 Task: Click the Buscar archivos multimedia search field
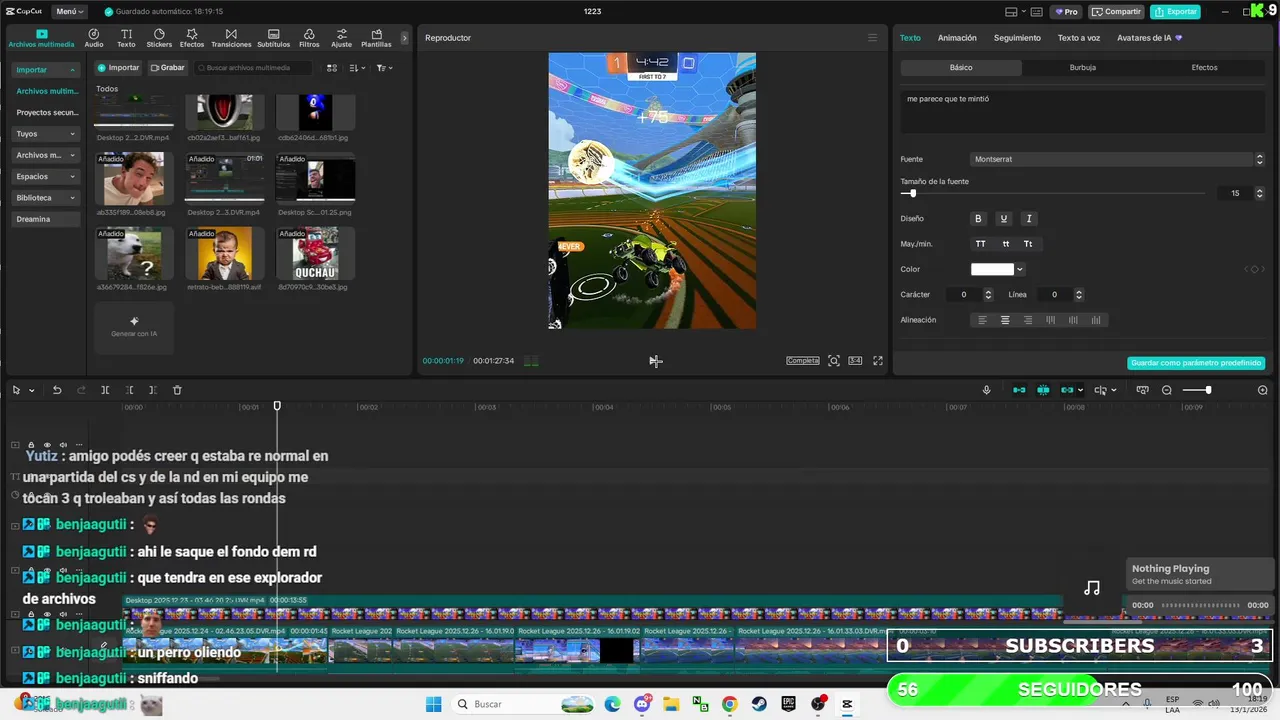254,68
